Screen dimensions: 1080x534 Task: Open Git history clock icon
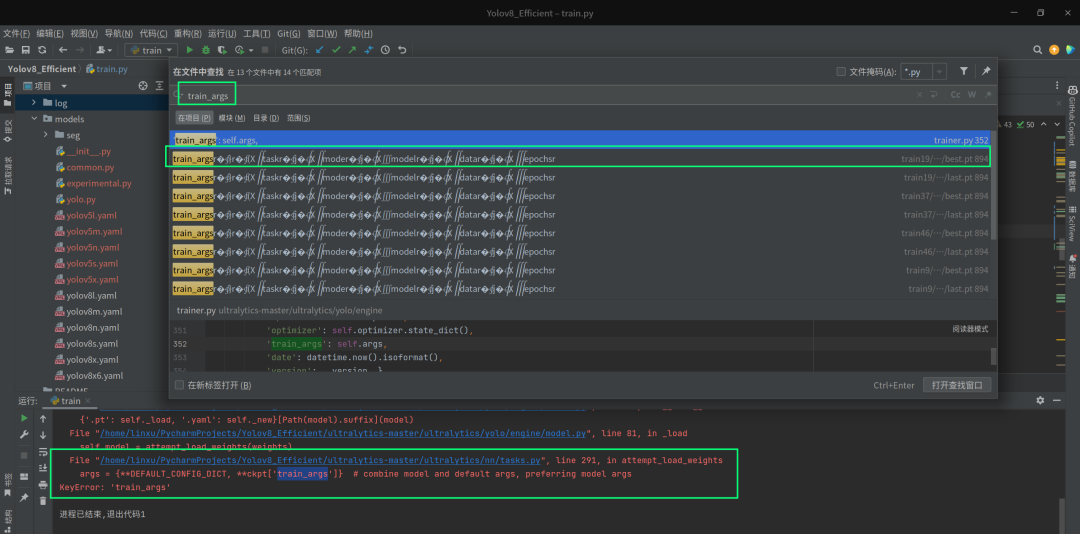pyautogui.click(x=385, y=50)
